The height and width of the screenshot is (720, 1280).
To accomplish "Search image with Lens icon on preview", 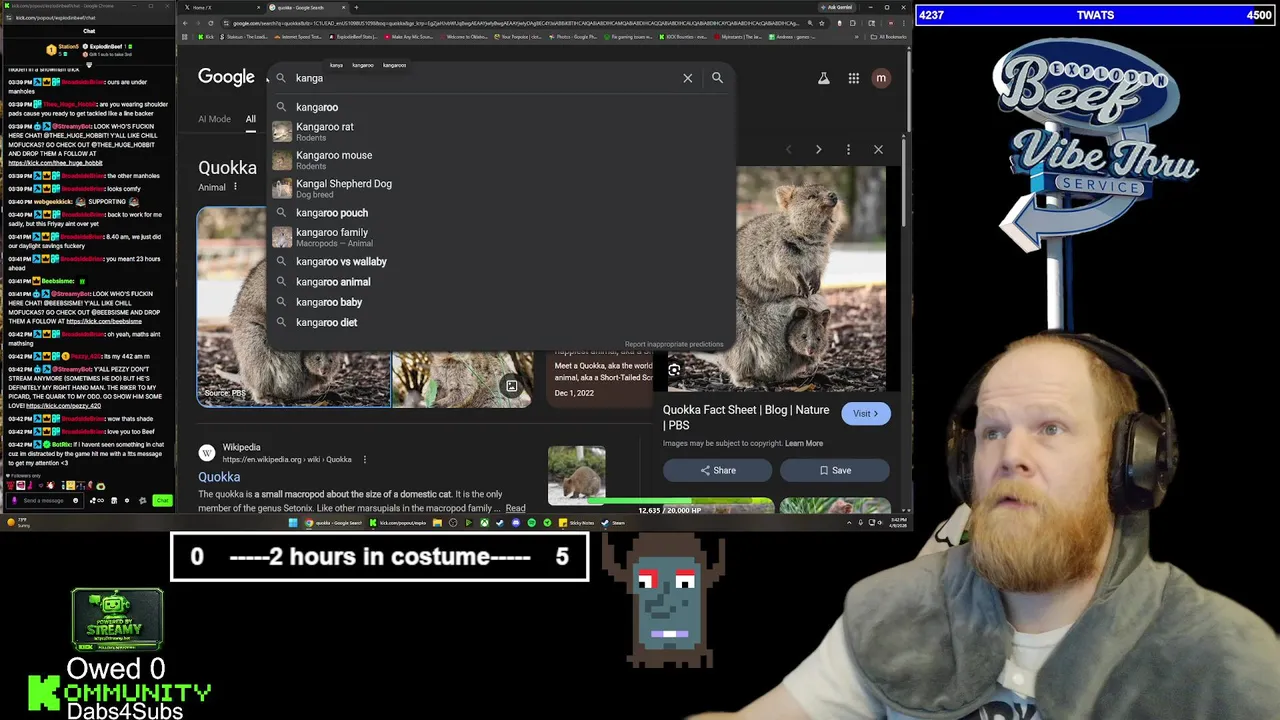I will [x=674, y=371].
